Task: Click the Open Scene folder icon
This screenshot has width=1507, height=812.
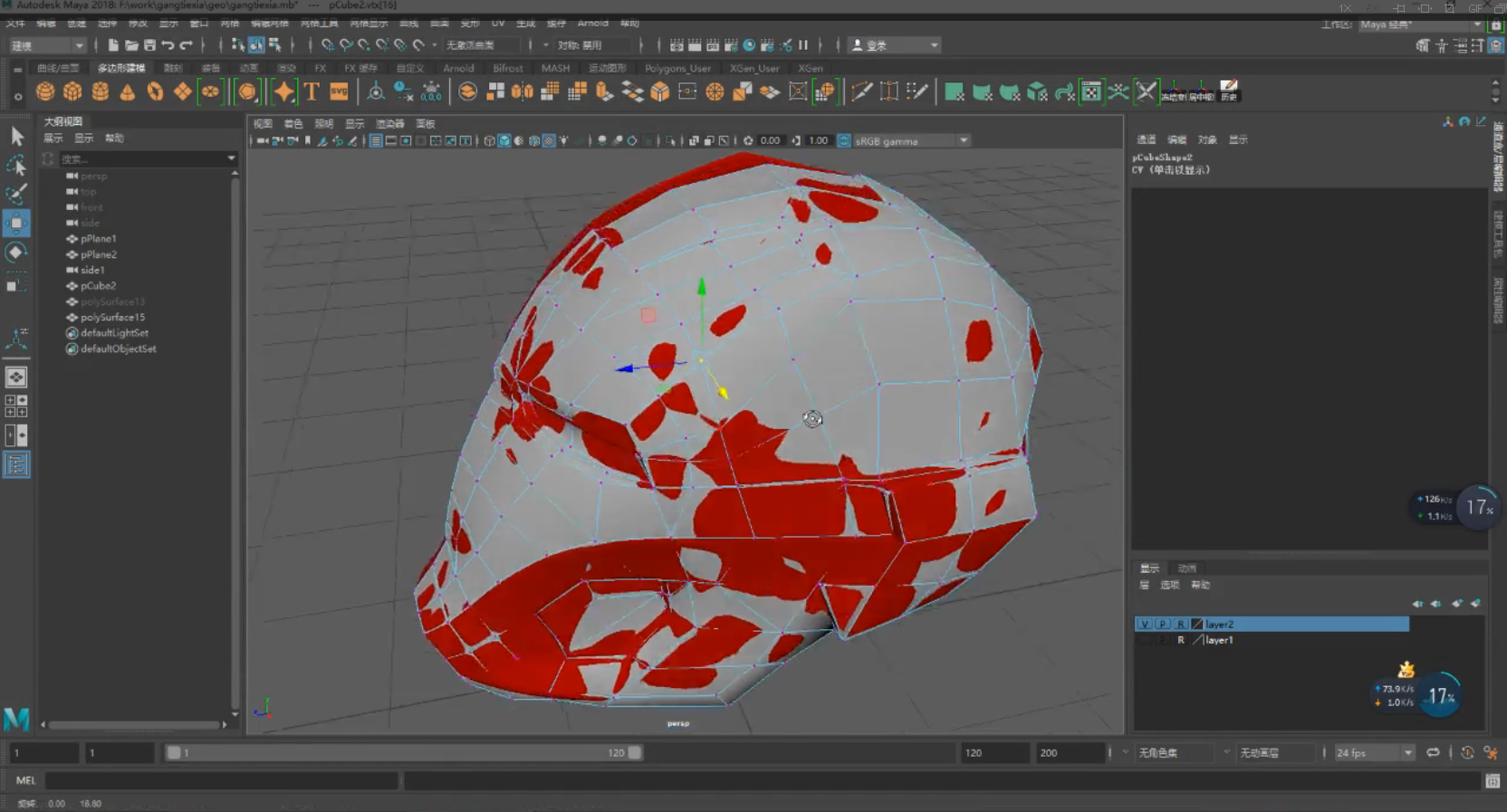Action: coord(131,44)
